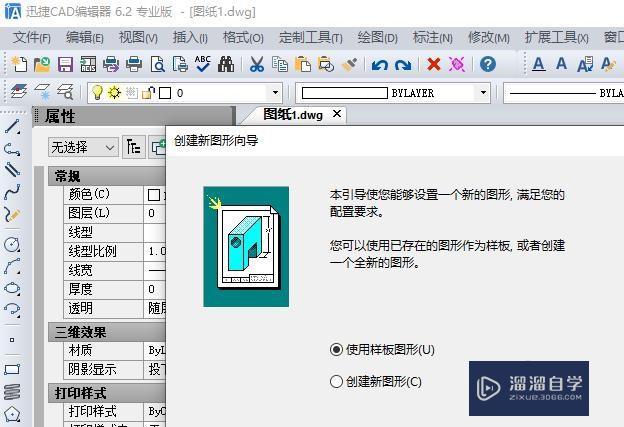Click the BYLAYER color preview box
This screenshot has width=624, height=427.
point(344,93)
